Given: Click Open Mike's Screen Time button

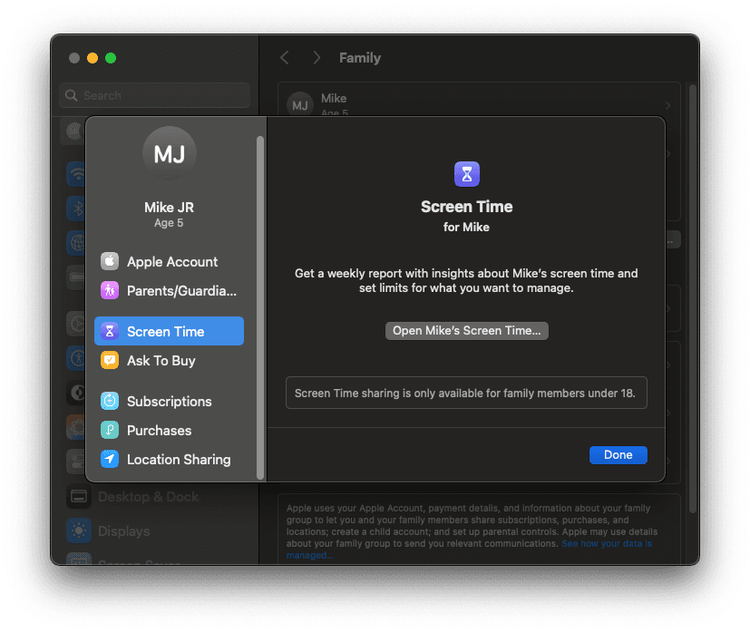Looking at the screenshot, I should pos(467,331).
